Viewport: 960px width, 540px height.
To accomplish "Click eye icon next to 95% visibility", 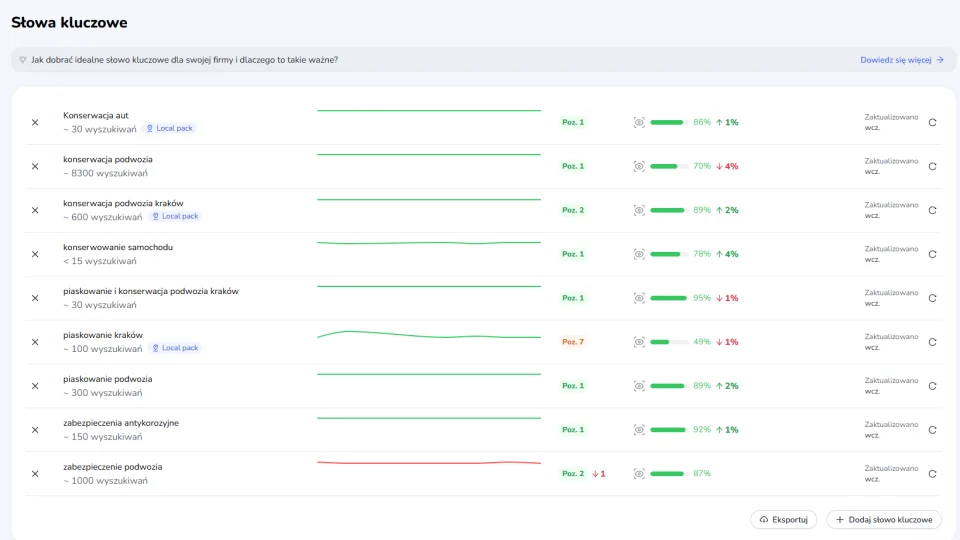I will pos(639,298).
